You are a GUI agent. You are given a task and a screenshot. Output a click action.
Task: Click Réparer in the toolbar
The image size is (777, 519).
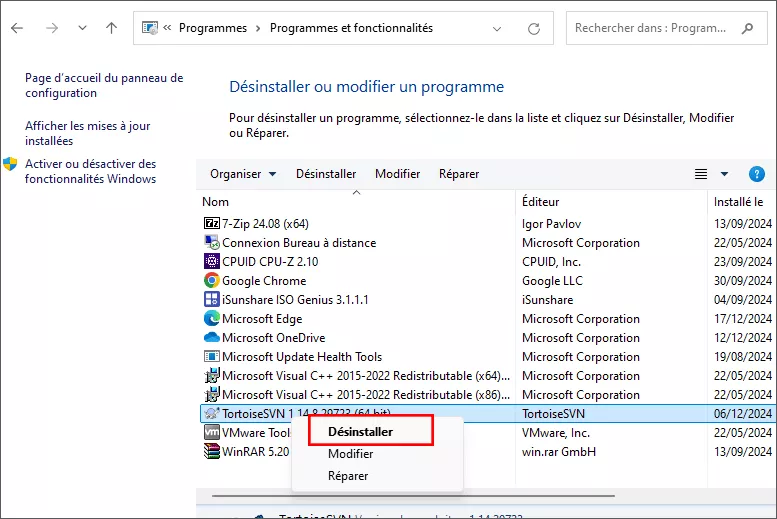[459, 174]
